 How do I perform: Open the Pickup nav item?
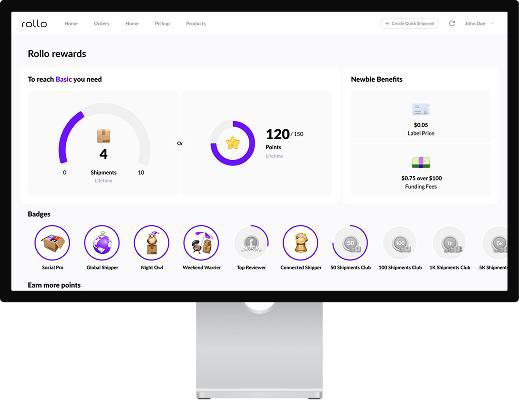162,24
